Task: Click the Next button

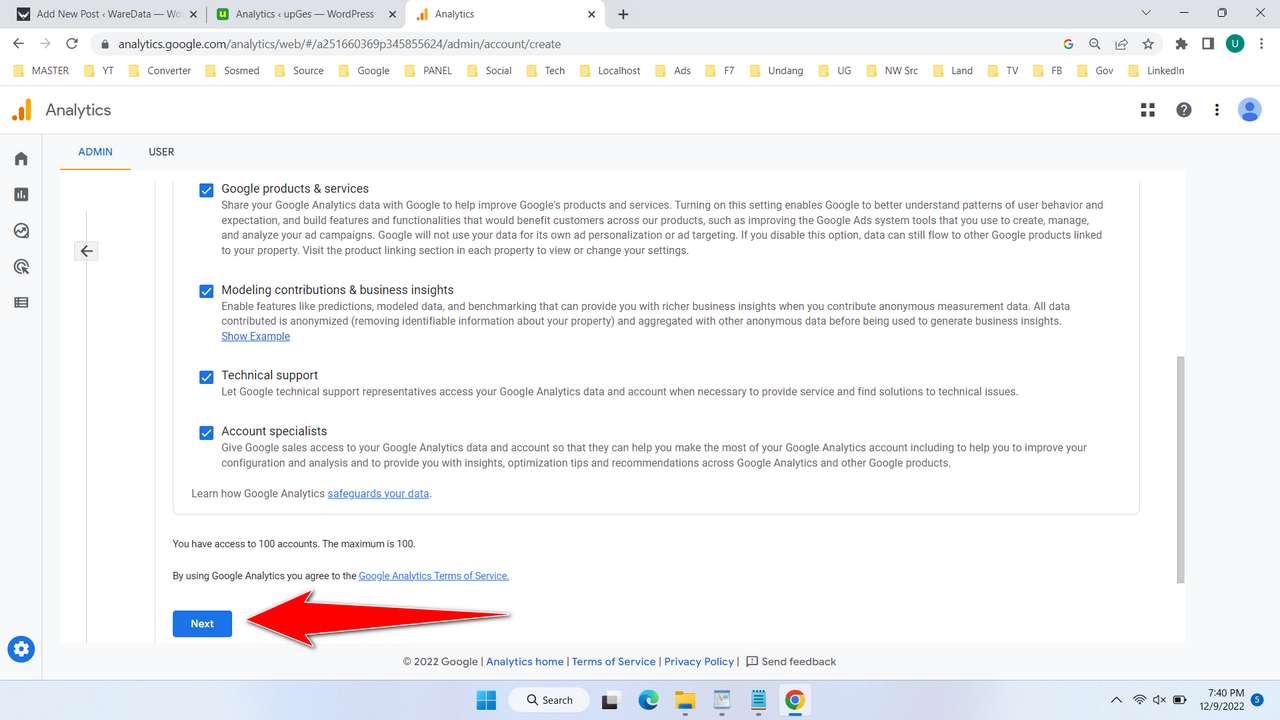Action: coord(201,623)
